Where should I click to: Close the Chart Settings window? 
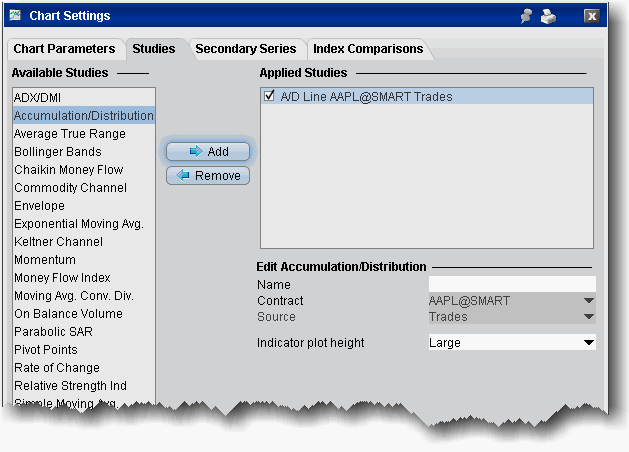click(x=592, y=17)
